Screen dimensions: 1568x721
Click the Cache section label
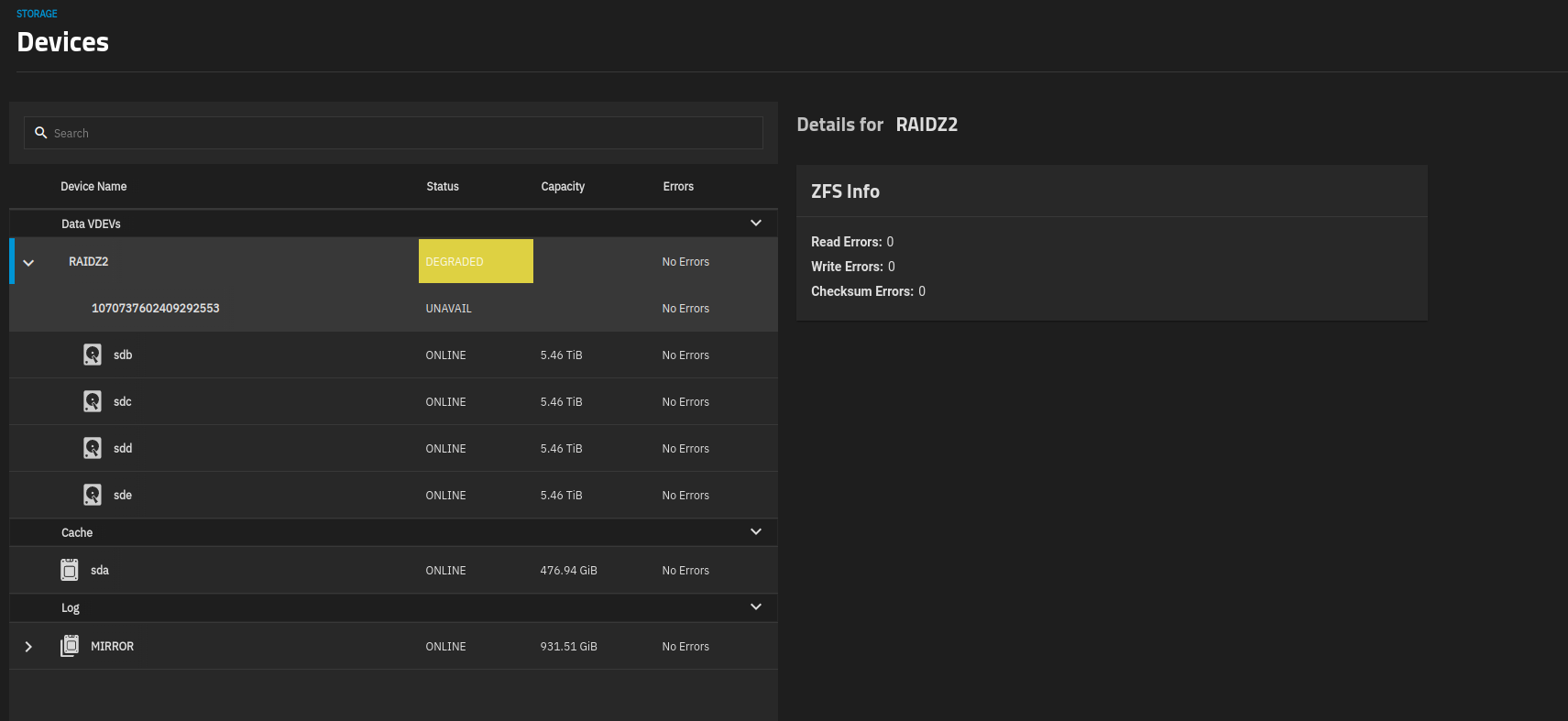77,532
